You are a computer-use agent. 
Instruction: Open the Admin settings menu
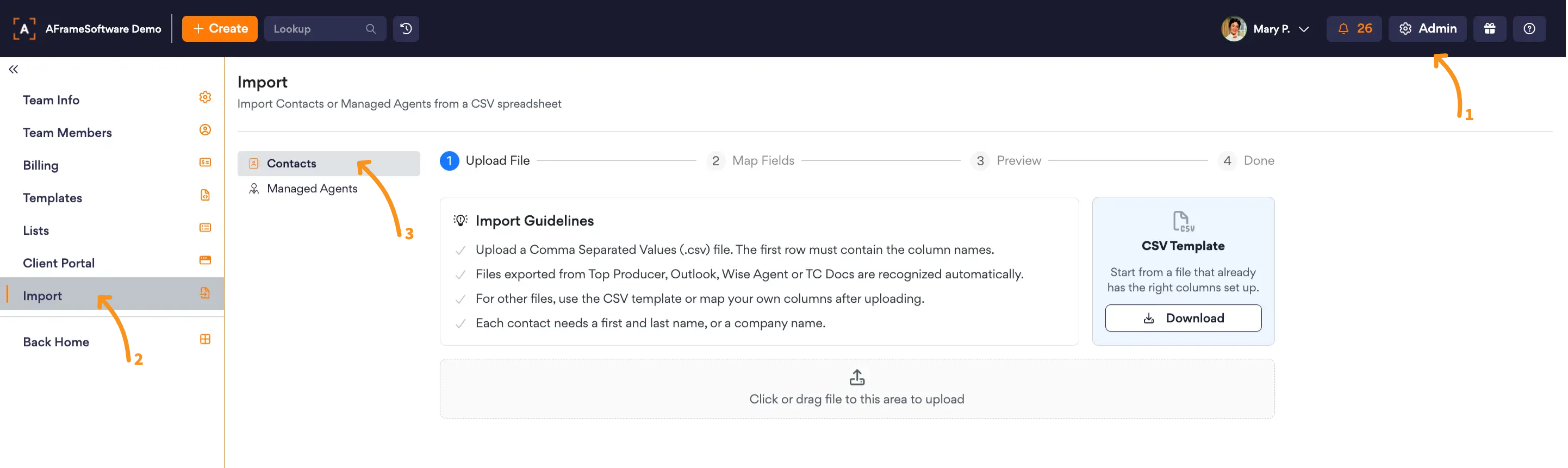point(1427,29)
